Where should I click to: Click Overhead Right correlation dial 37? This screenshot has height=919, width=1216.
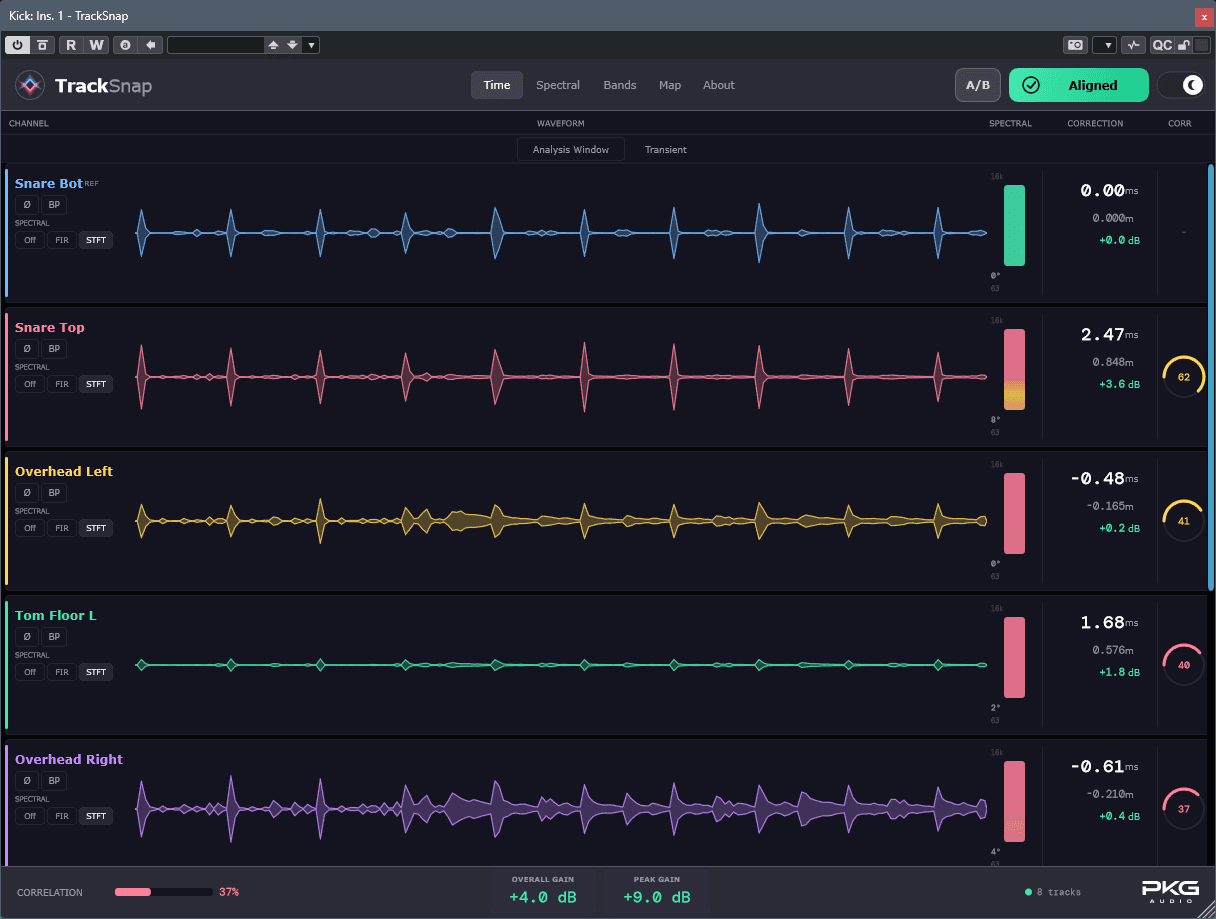pos(1184,809)
